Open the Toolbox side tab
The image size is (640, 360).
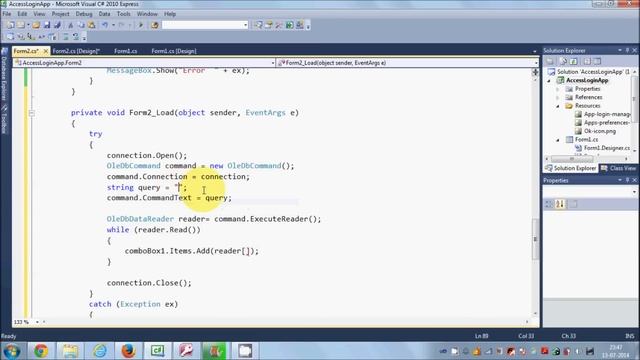tap(4, 119)
